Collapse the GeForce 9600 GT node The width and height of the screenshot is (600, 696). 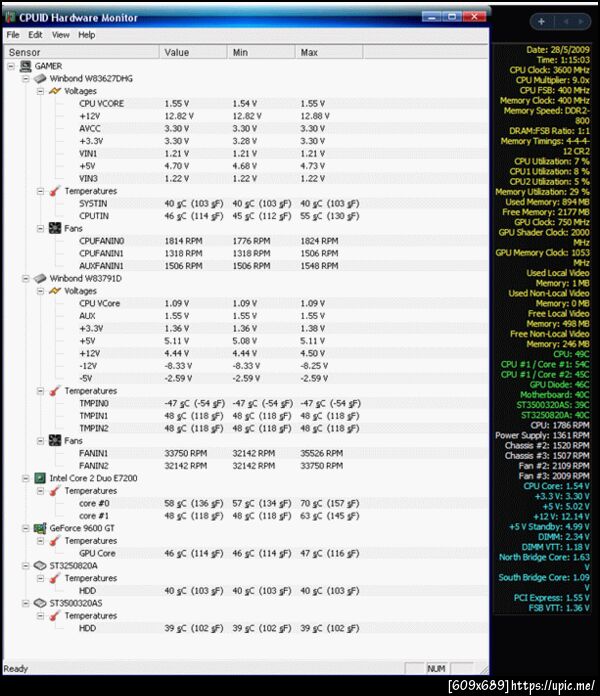[x=25, y=528]
